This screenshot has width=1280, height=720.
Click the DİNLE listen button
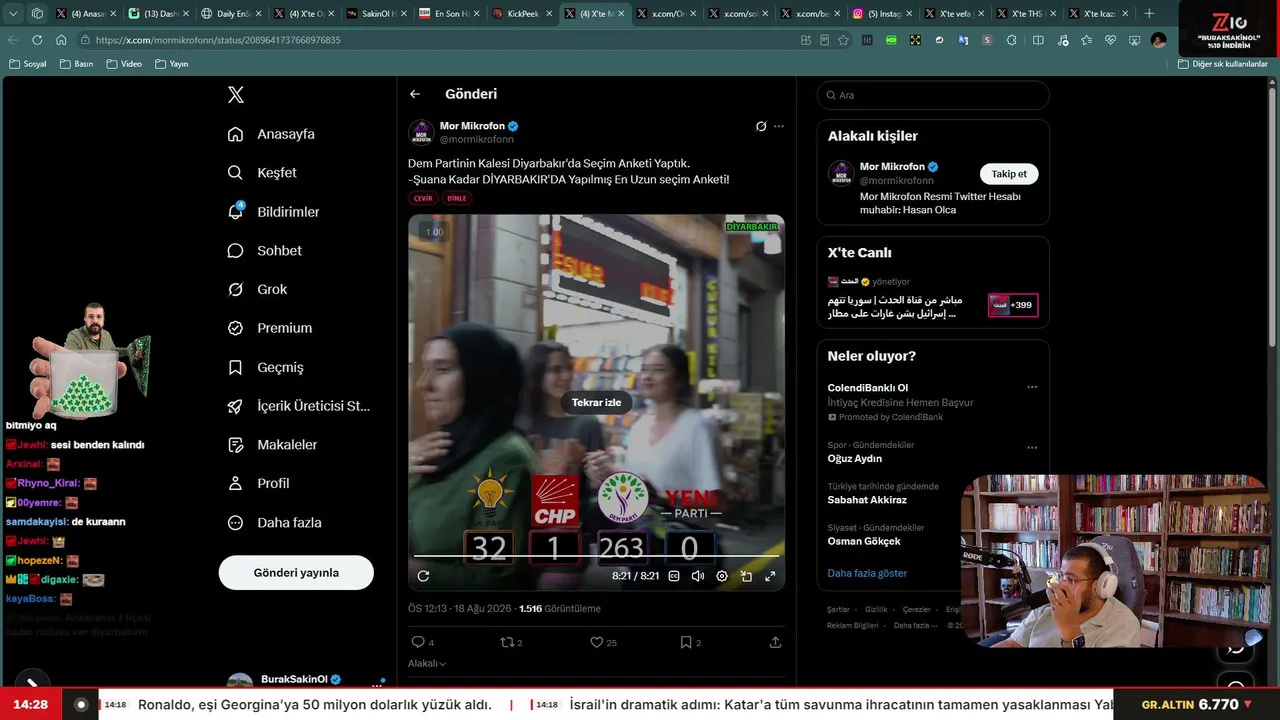457,198
